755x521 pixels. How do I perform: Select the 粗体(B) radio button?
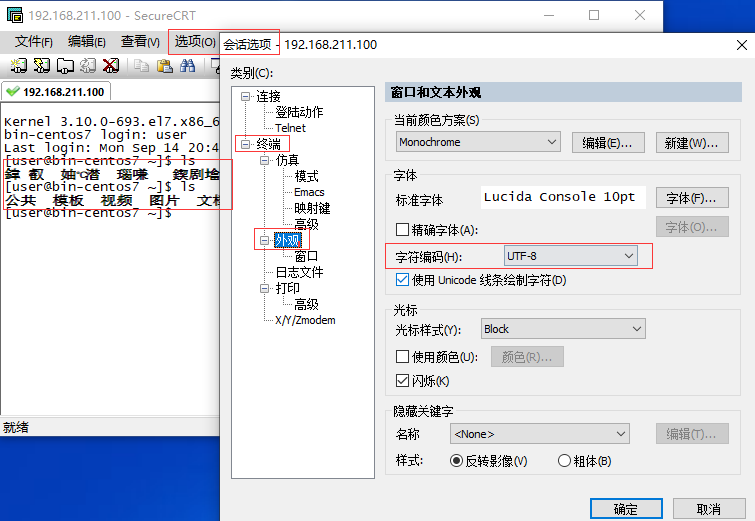coord(564,461)
